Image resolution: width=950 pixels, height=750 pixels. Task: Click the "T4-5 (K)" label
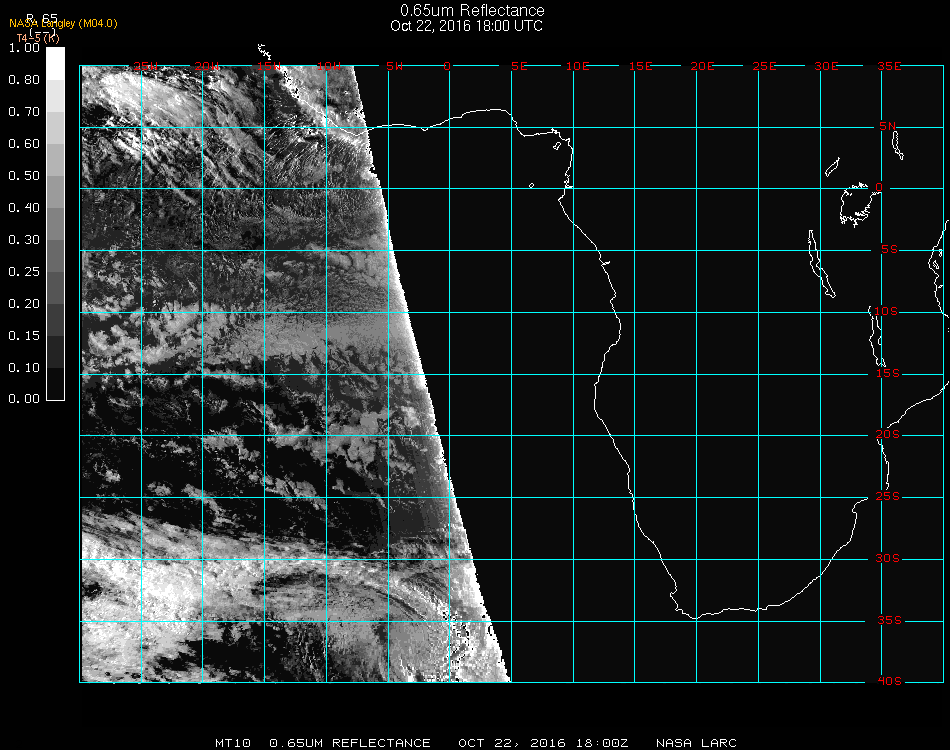38,38
